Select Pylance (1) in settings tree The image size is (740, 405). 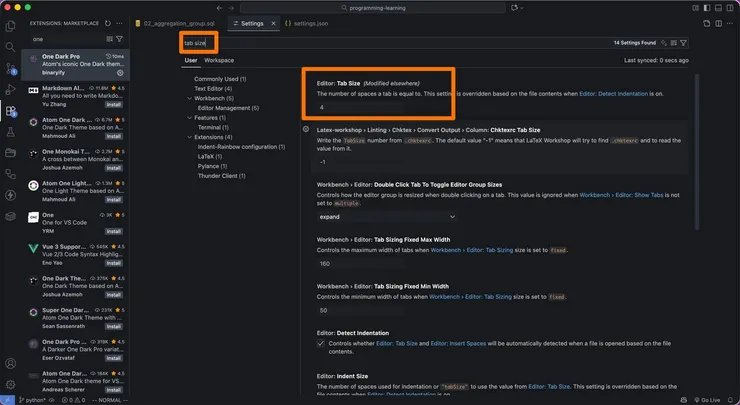click(x=212, y=166)
